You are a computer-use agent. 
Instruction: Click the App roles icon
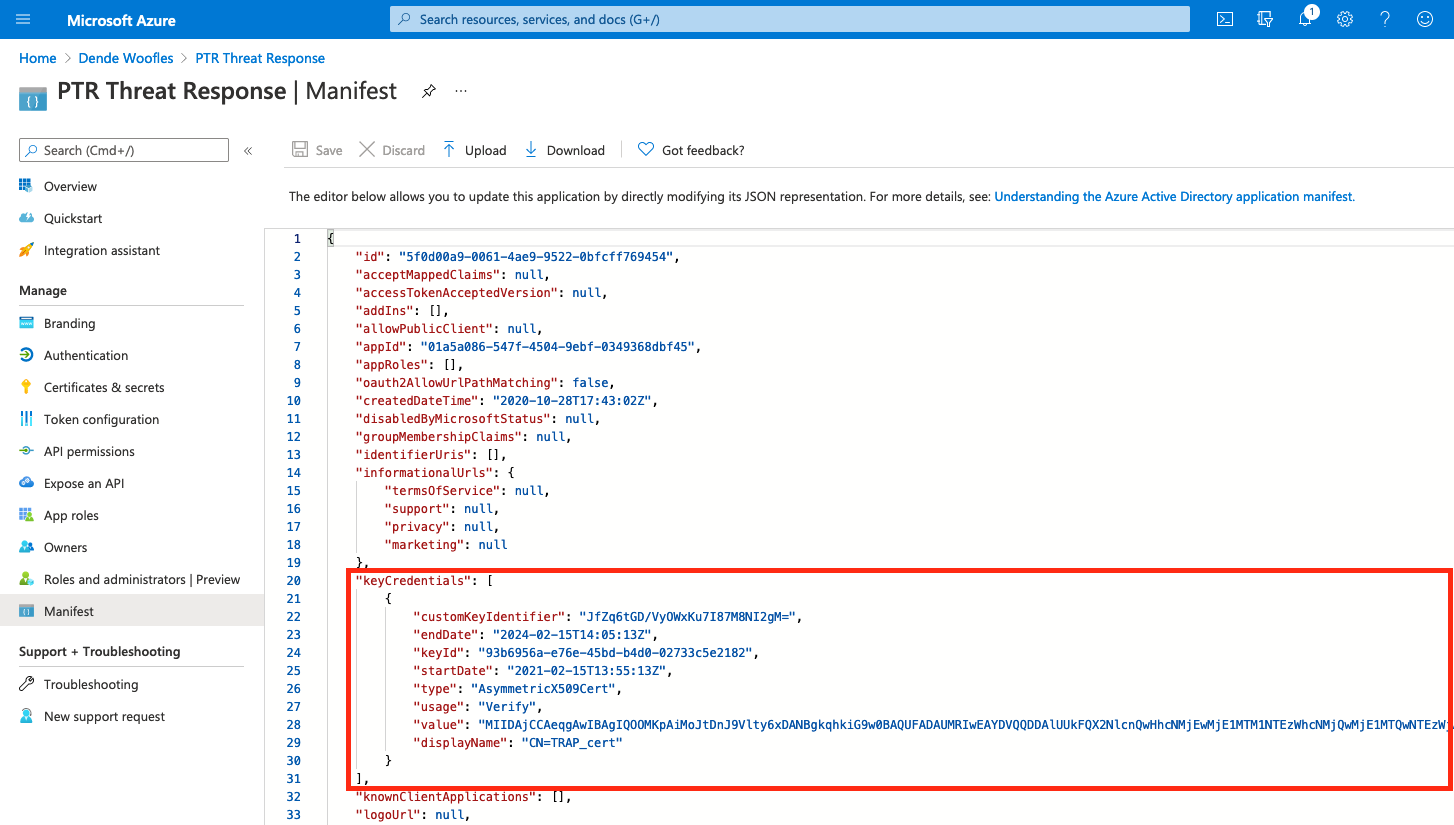tap(27, 515)
